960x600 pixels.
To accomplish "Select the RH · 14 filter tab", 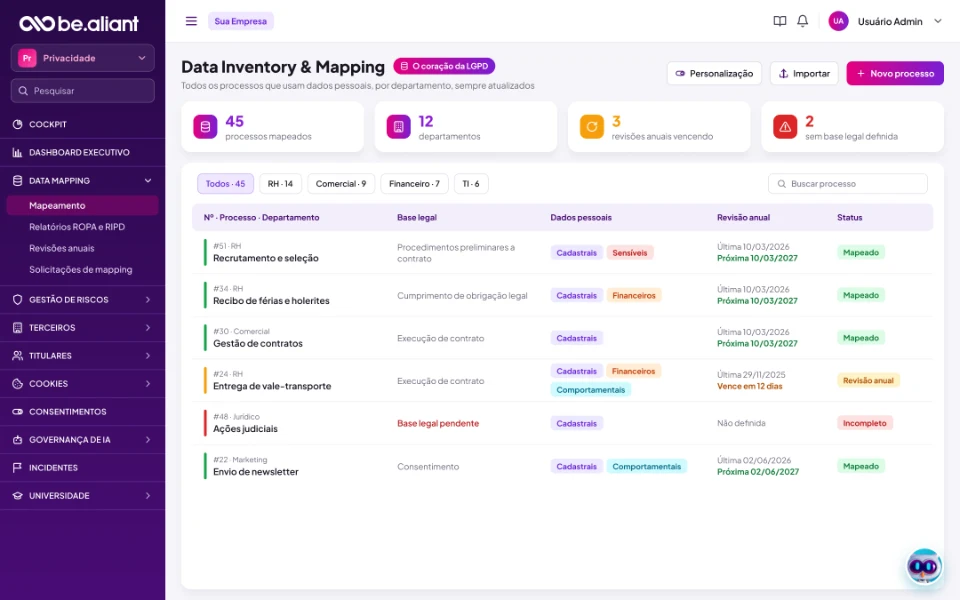I will [280, 184].
